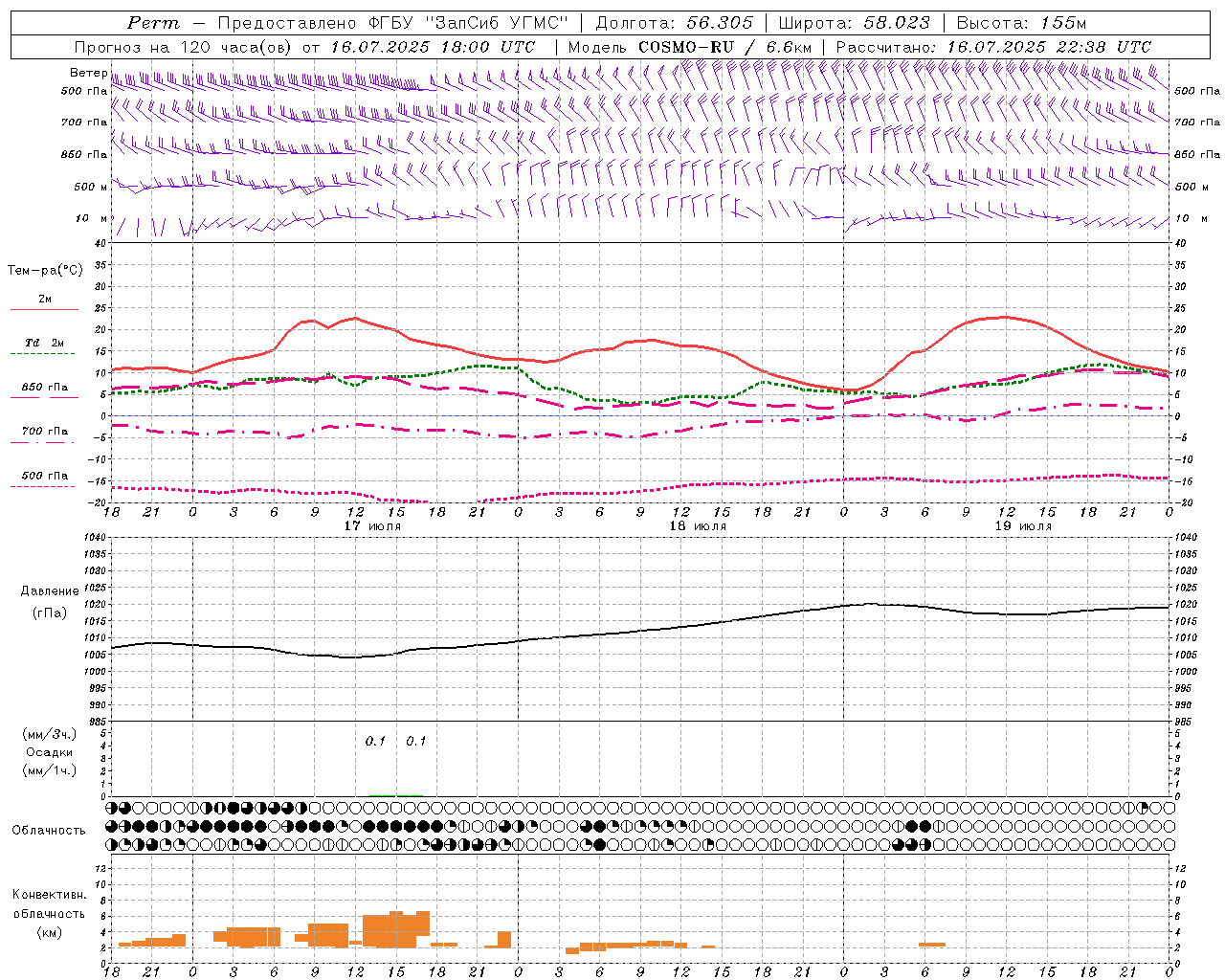Click the "Тем-ра(°C)" temperature legend title
Screen dimensions: 1225x980
[45, 271]
